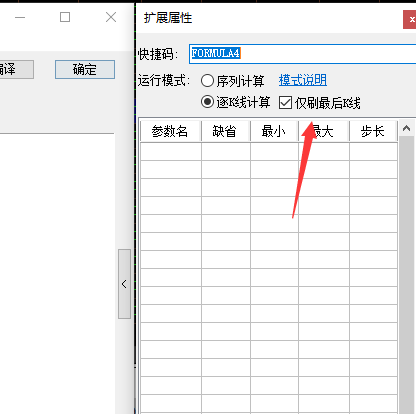Click the 最小 column header
Image resolution: width=416 pixels, height=414 pixels.
(274, 131)
